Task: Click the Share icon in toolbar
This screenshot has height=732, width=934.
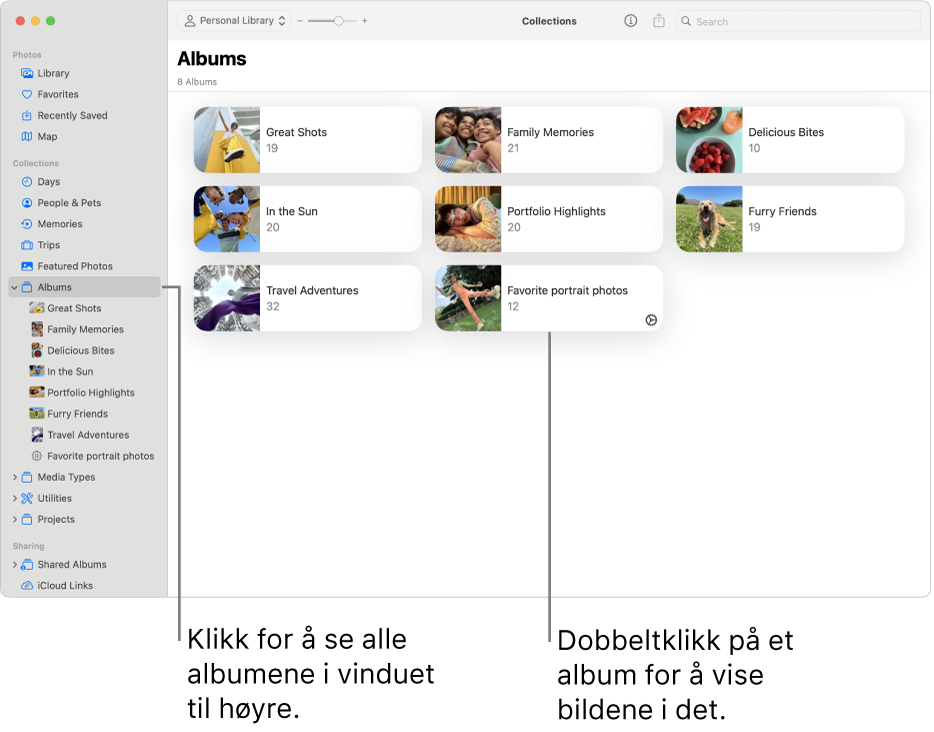Action: point(659,21)
